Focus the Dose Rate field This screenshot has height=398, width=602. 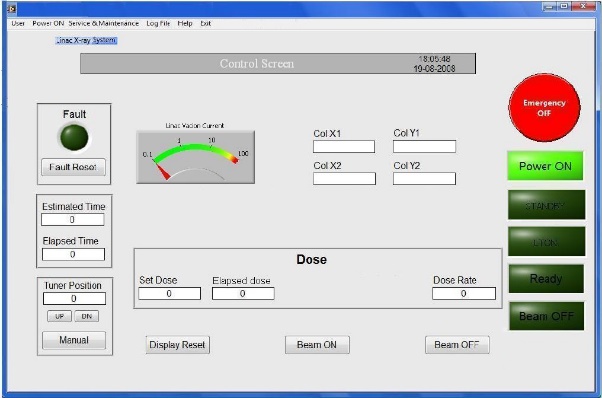tap(464, 294)
